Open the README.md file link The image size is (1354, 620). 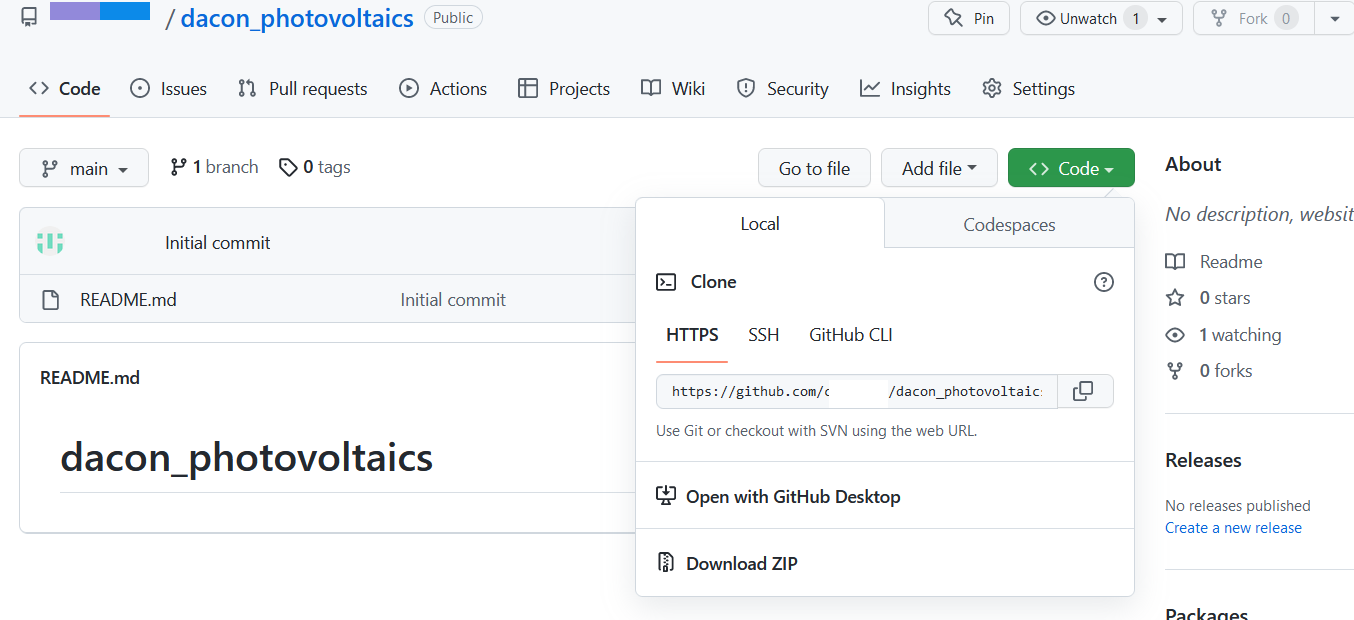tap(128, 300)
